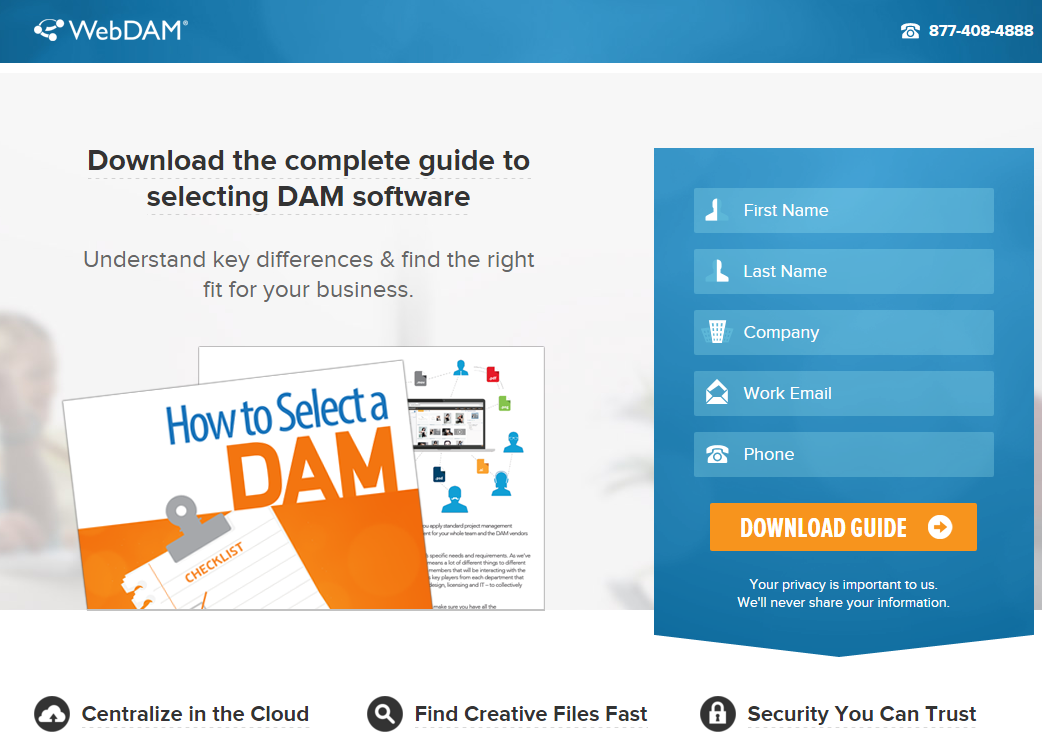Click the 877-408-4888 phone number

[x=981, y=31]
